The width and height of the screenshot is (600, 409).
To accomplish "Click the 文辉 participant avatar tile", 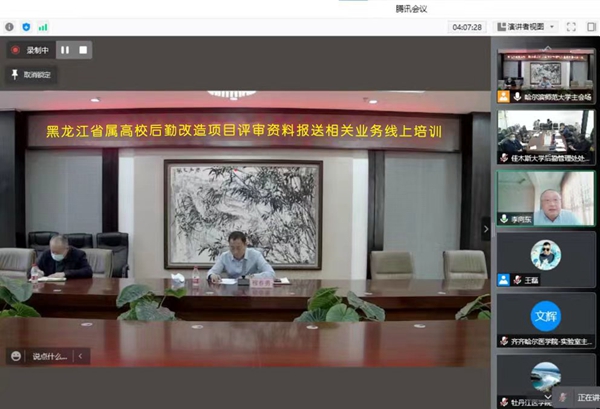I will 545,316.
